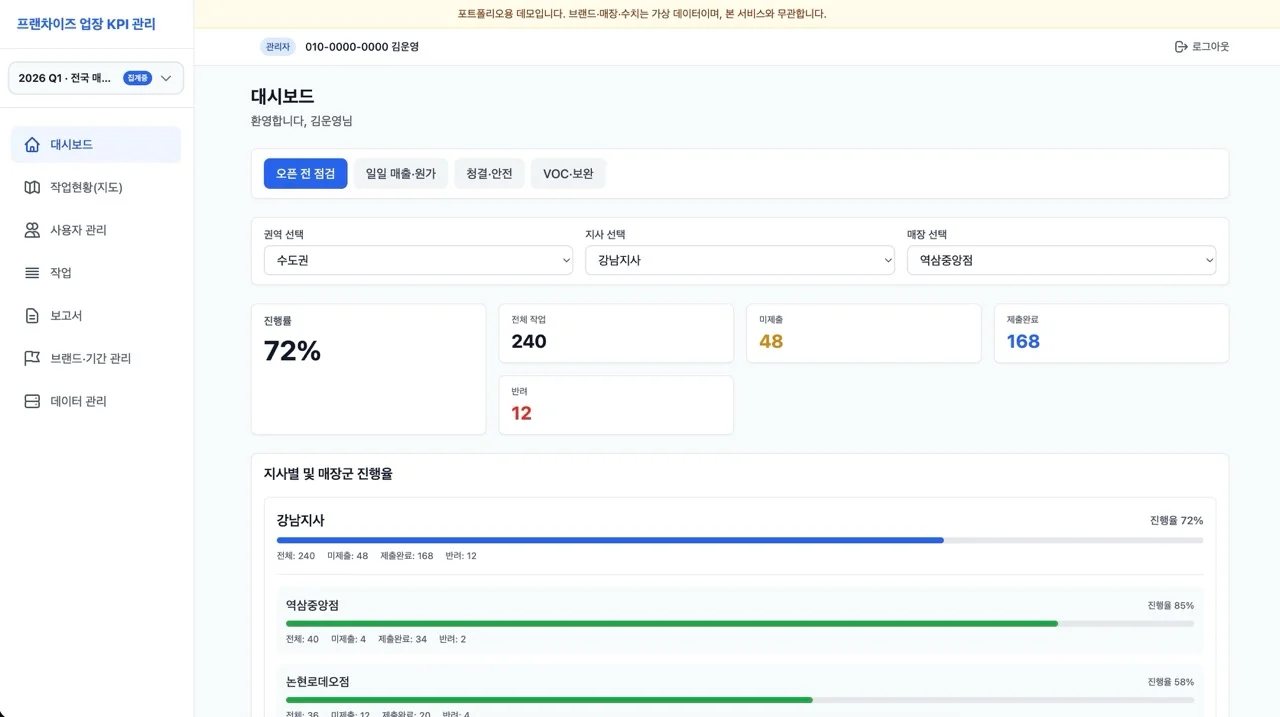Switch to the 일일 매출·원가 tab
The image size is (1280, 717).
[401, 173]
